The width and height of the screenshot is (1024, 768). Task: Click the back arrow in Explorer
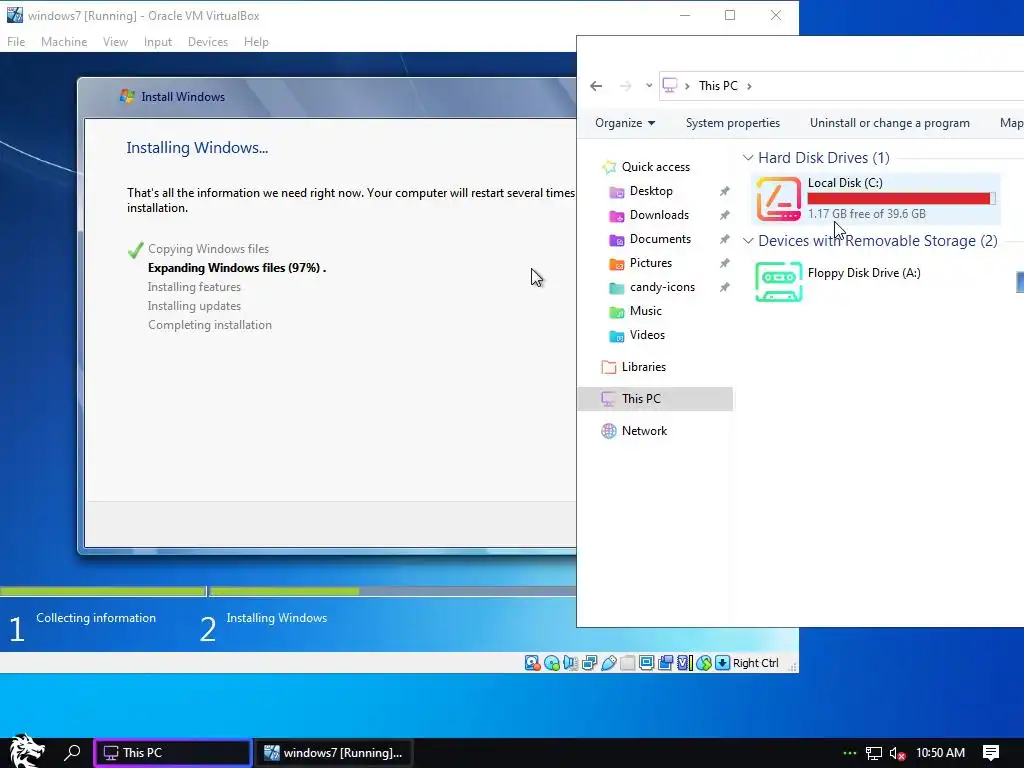pos(596,86)
